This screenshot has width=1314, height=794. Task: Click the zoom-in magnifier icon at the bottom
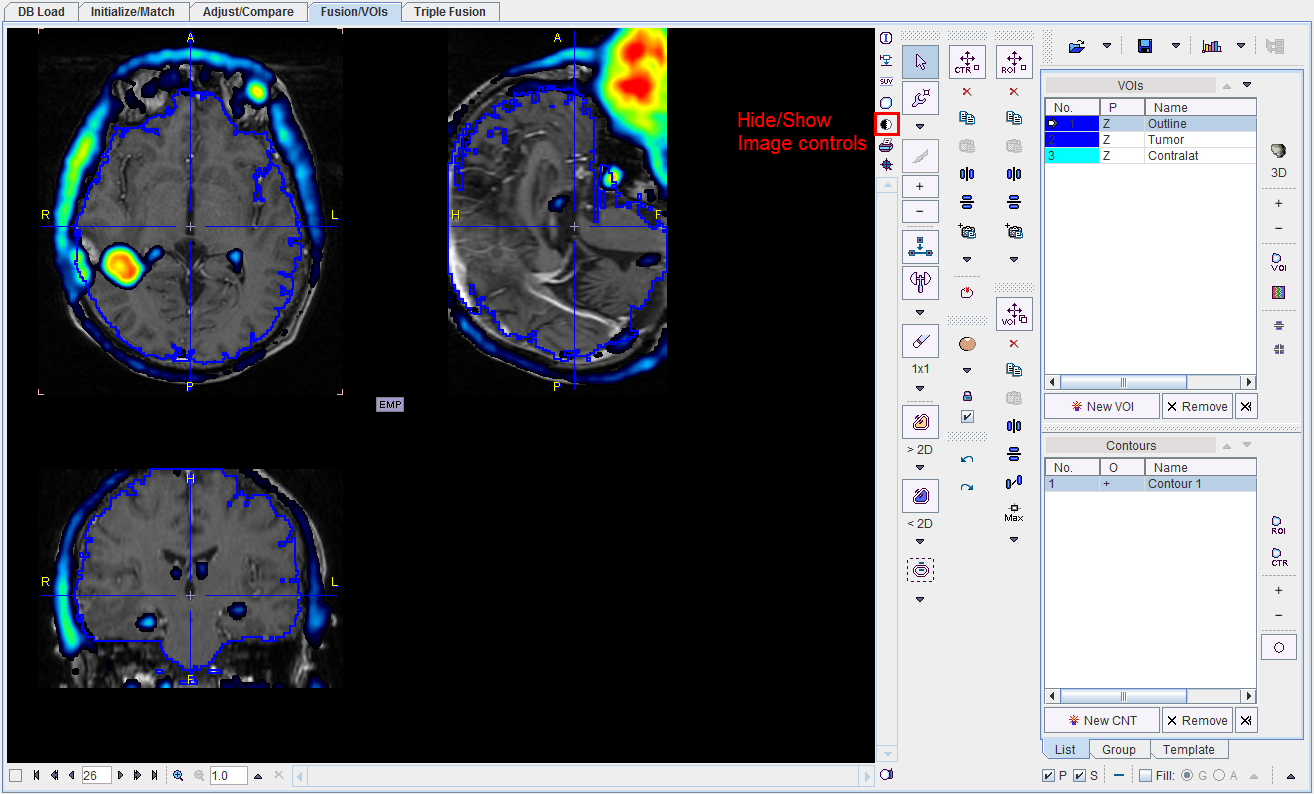[178, 775]
